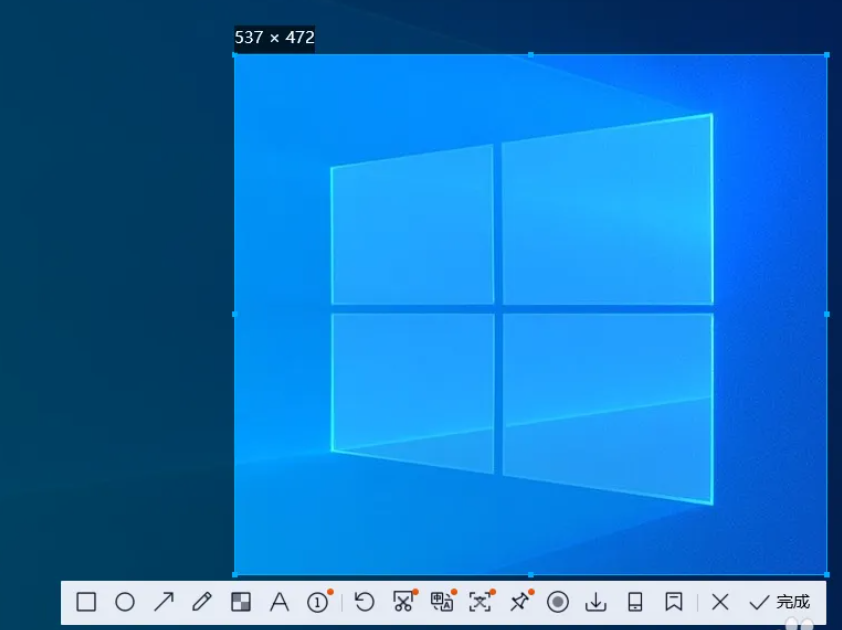Image resolution: width=842 pixels, height=630 pixels.
Task: Cancel the screenshot with X icon
Action: tap(720, 602)
